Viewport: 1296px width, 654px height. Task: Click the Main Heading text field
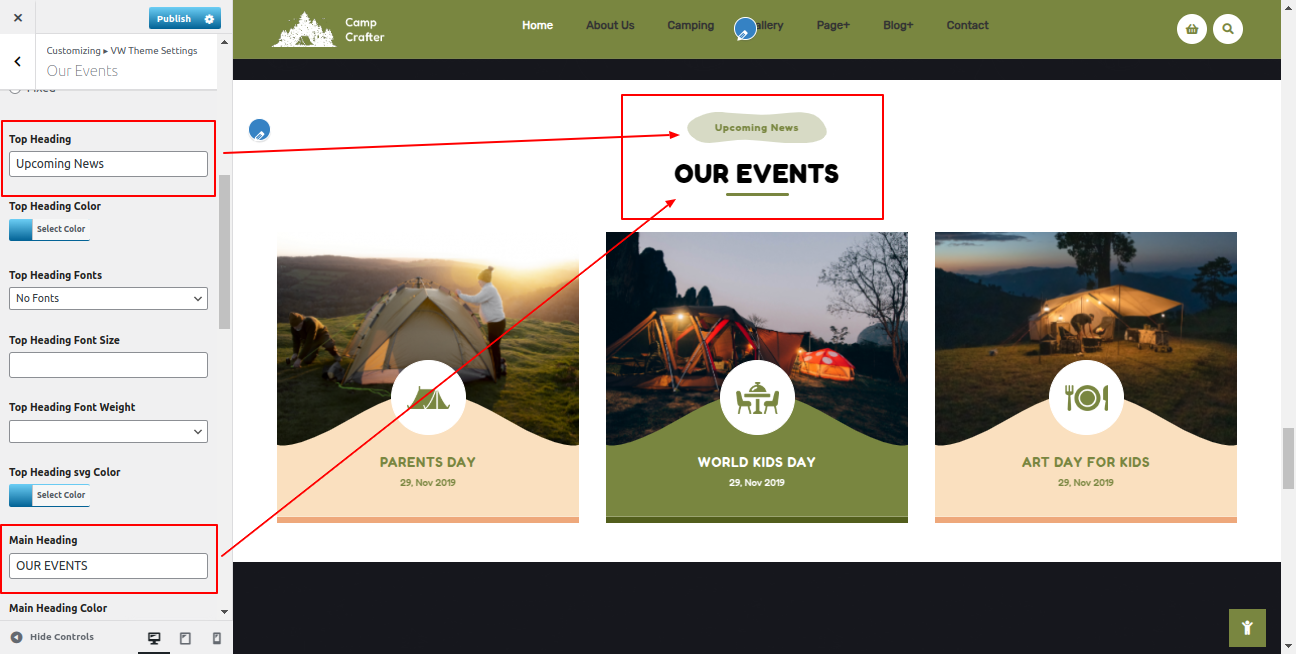108,566
